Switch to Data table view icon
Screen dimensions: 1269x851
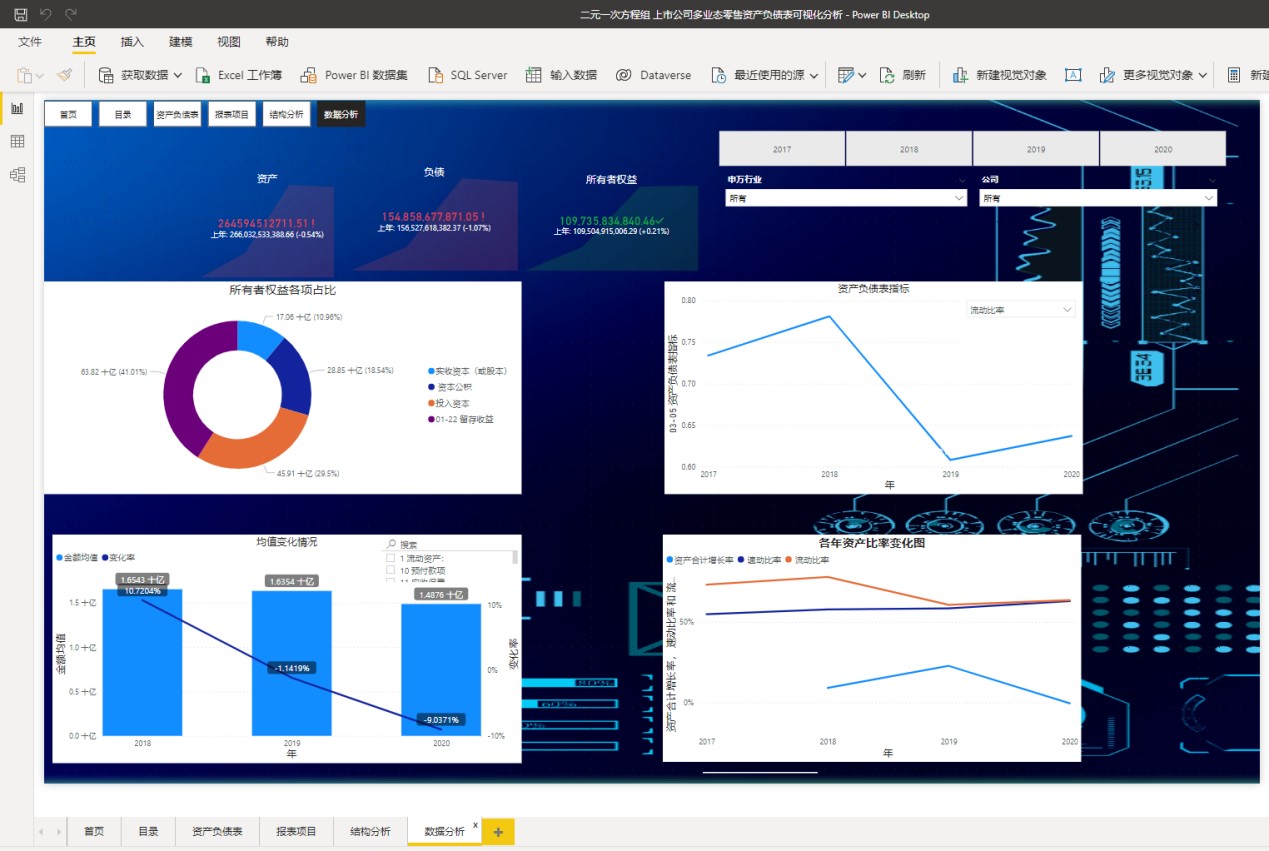[17, 142]
